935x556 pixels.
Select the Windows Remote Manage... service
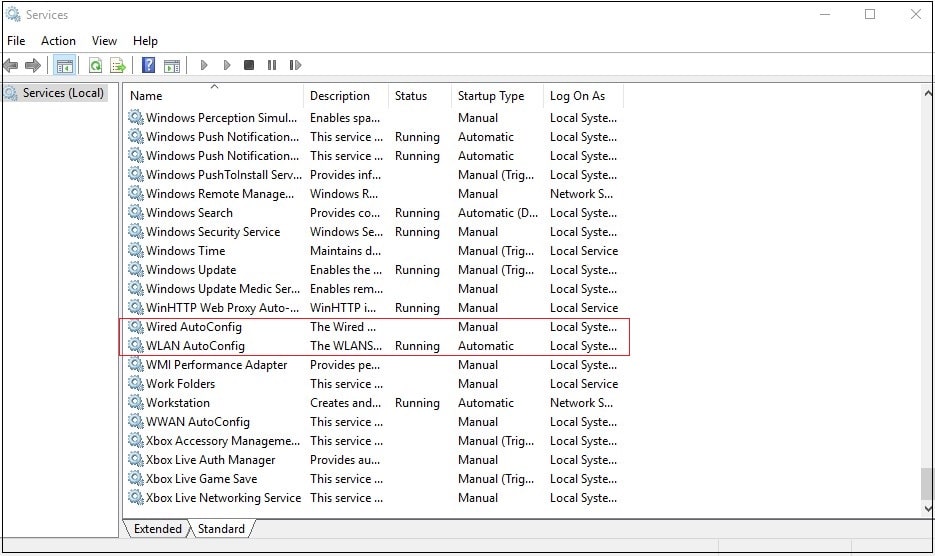[x=373, y=194]
